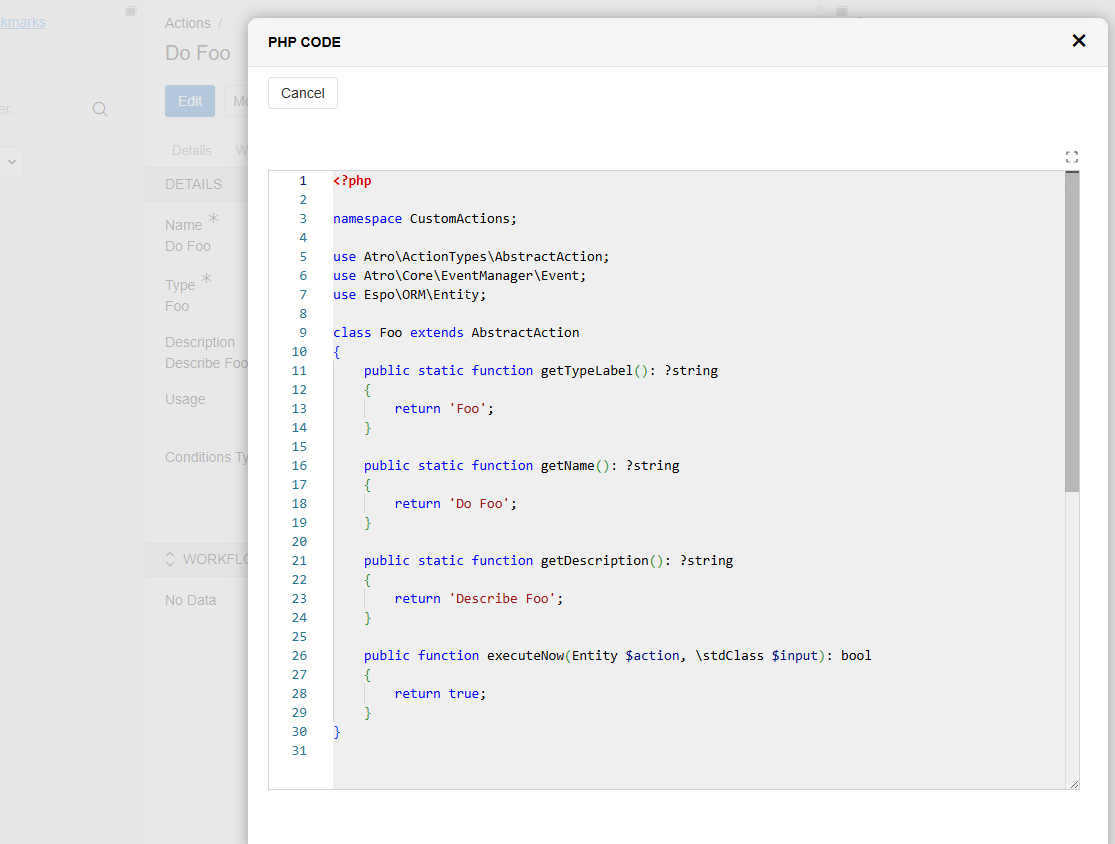Open the Bookmarks link
The image size is (1115, 844).
click(22, 22)
